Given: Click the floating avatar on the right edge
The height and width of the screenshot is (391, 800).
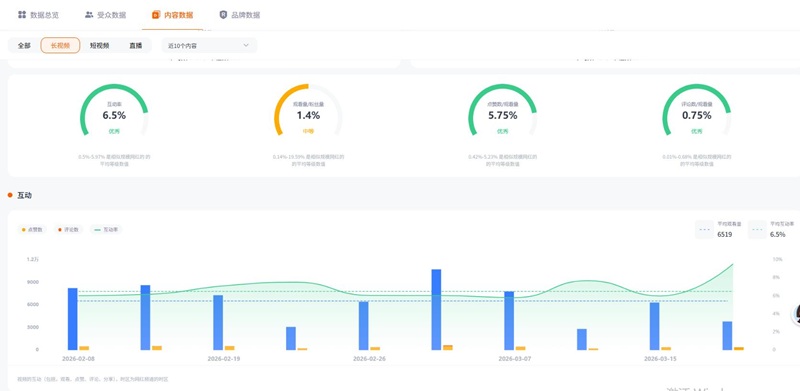Looking at the screenshot, I should [x=796, y=314].
